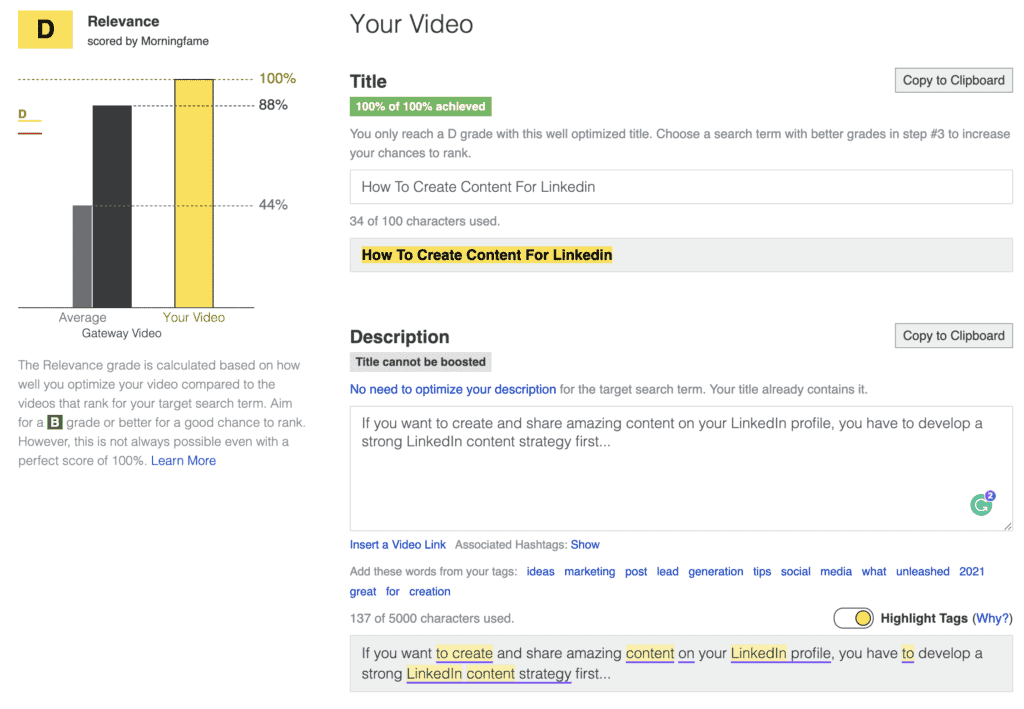The width and height of the screenshot is (1024, 709).
Task: Copy the title to clipboard
Action: 953,80
